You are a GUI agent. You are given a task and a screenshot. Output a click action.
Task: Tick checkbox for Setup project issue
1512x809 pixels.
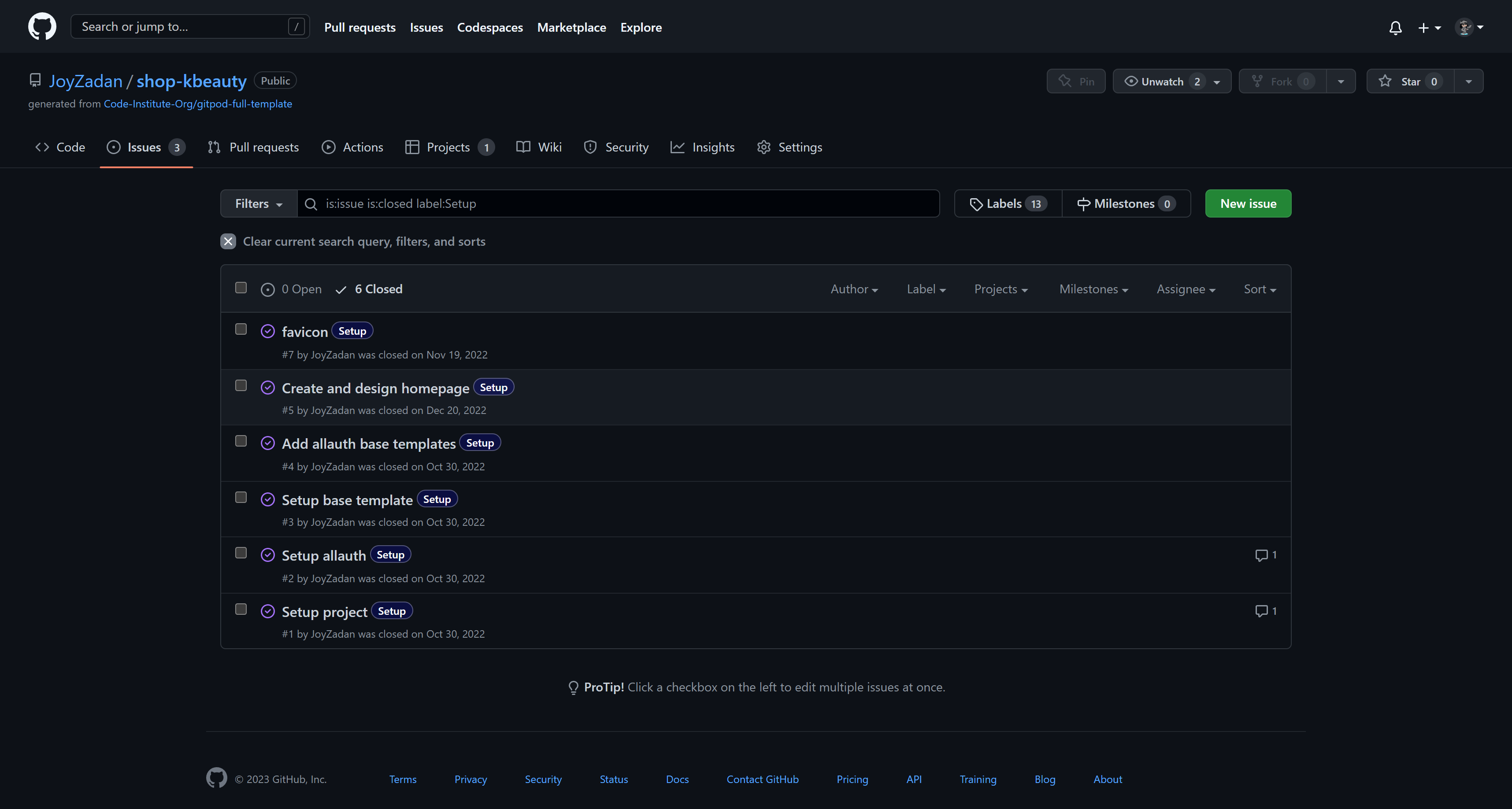(241, 609)
